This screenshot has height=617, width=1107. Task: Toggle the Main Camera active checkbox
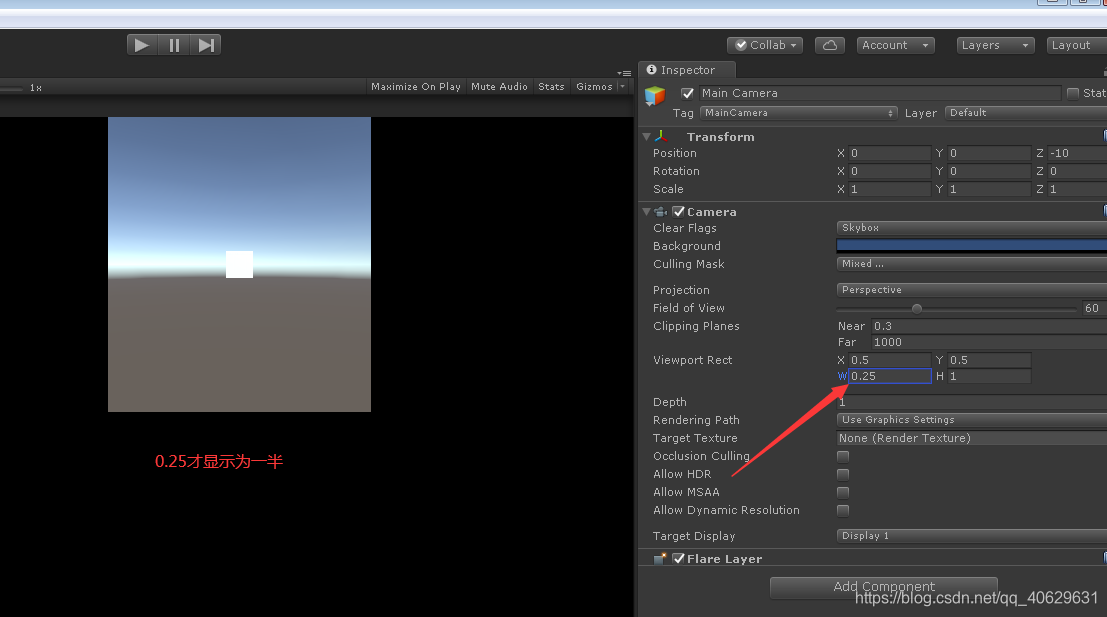click(687, 92)
